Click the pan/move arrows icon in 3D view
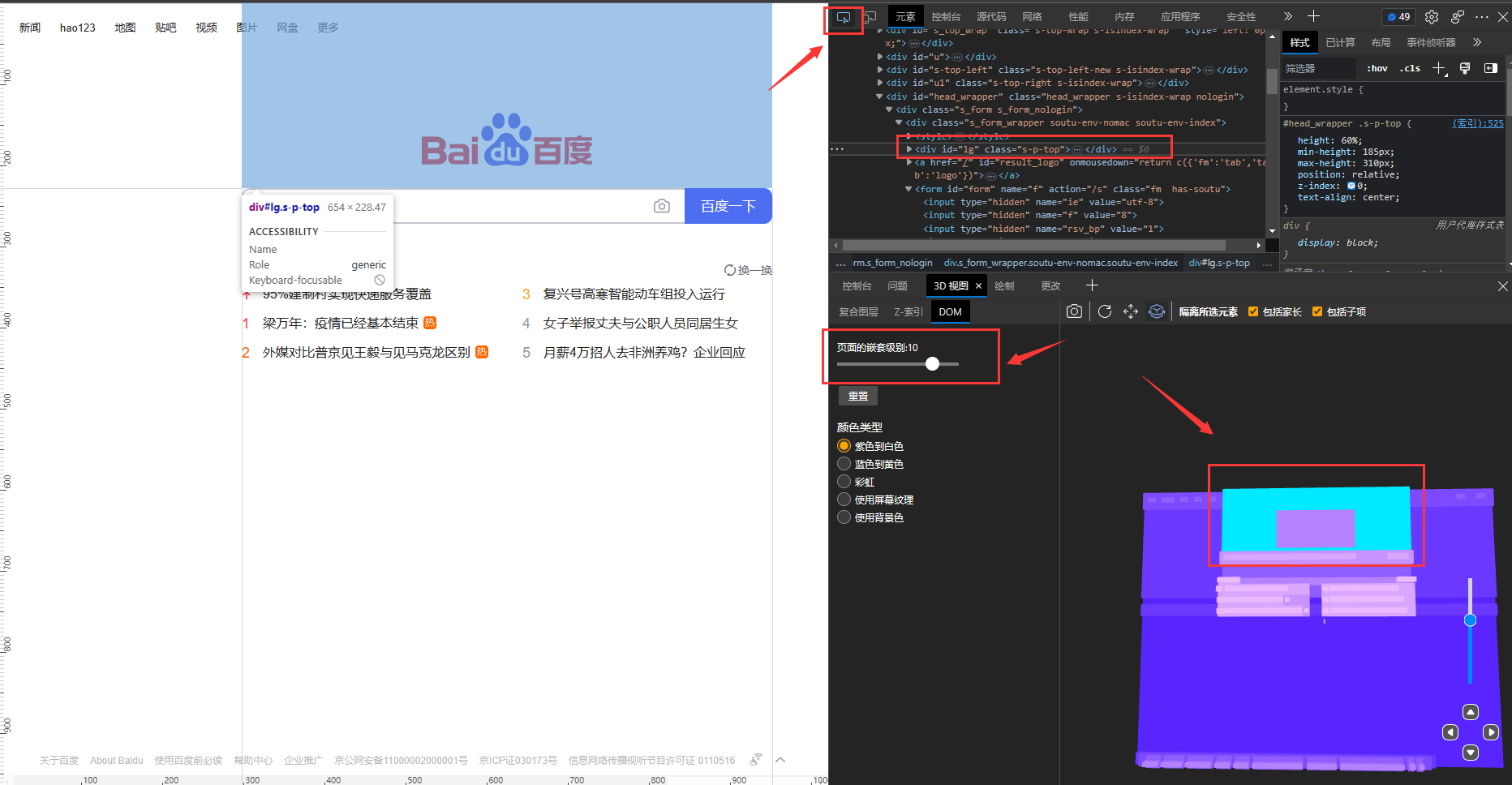This screenshot has height=785, width=1512. [x=1131, y=311]
